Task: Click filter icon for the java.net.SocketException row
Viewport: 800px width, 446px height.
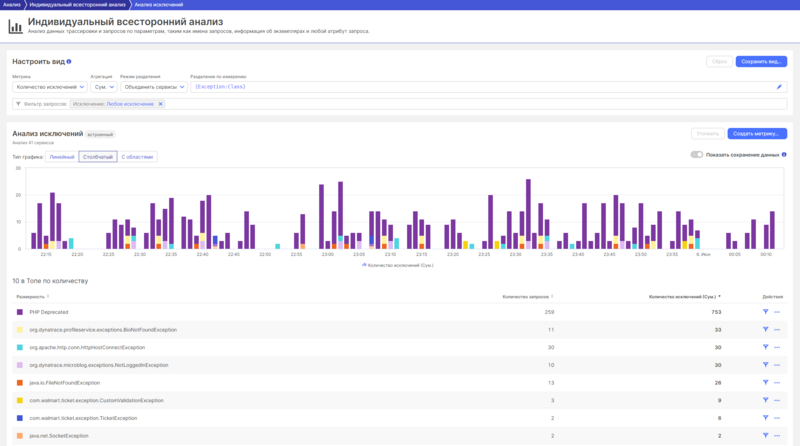Action: pyautogui.click(x=765, y=436)
